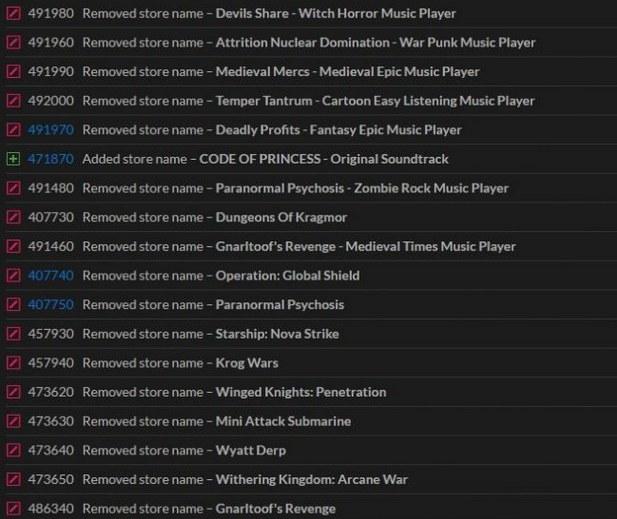Click 'Removed store name' label in row 473640
Viewport: 617px width, 519px height.
tap(143, 450)
